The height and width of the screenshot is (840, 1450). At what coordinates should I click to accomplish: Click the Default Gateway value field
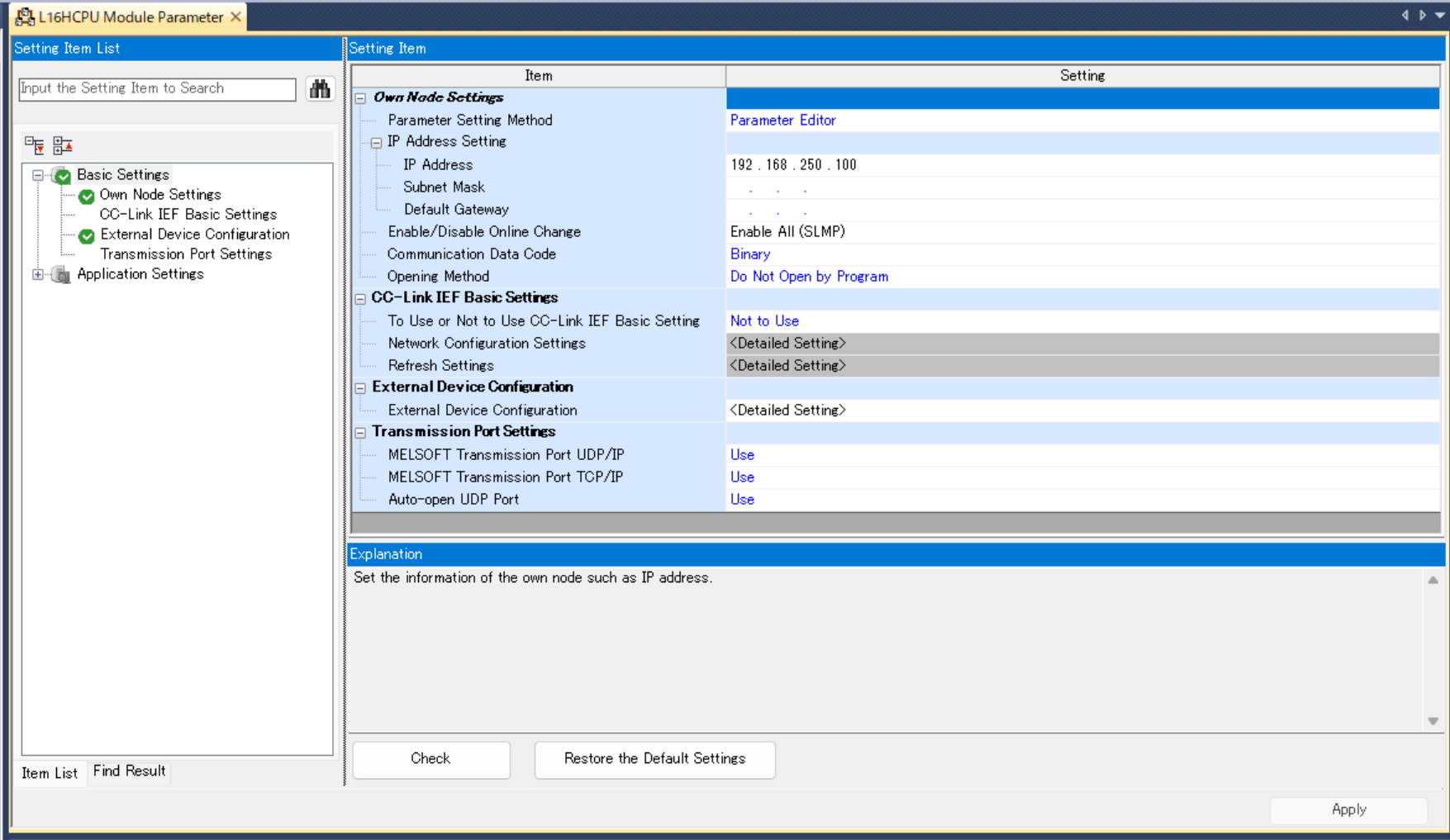[1082, 210]
